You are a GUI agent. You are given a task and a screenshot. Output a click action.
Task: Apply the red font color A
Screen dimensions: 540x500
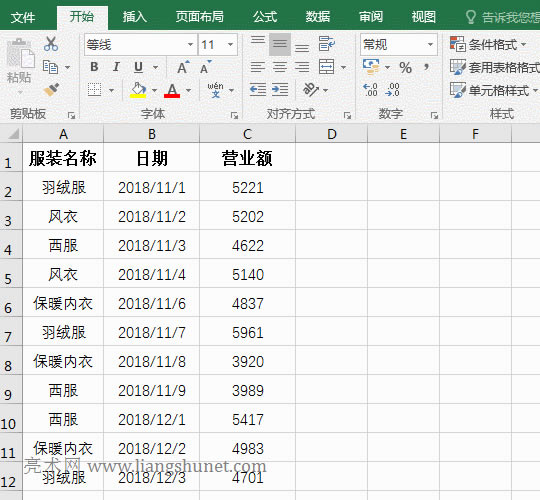coord(172,90)
